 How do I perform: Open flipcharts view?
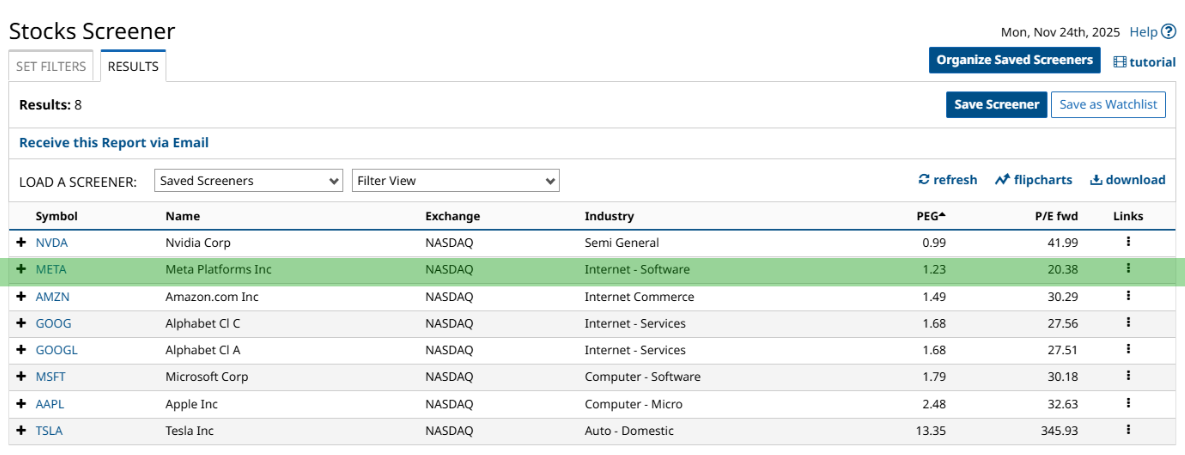coord(1033,180)
